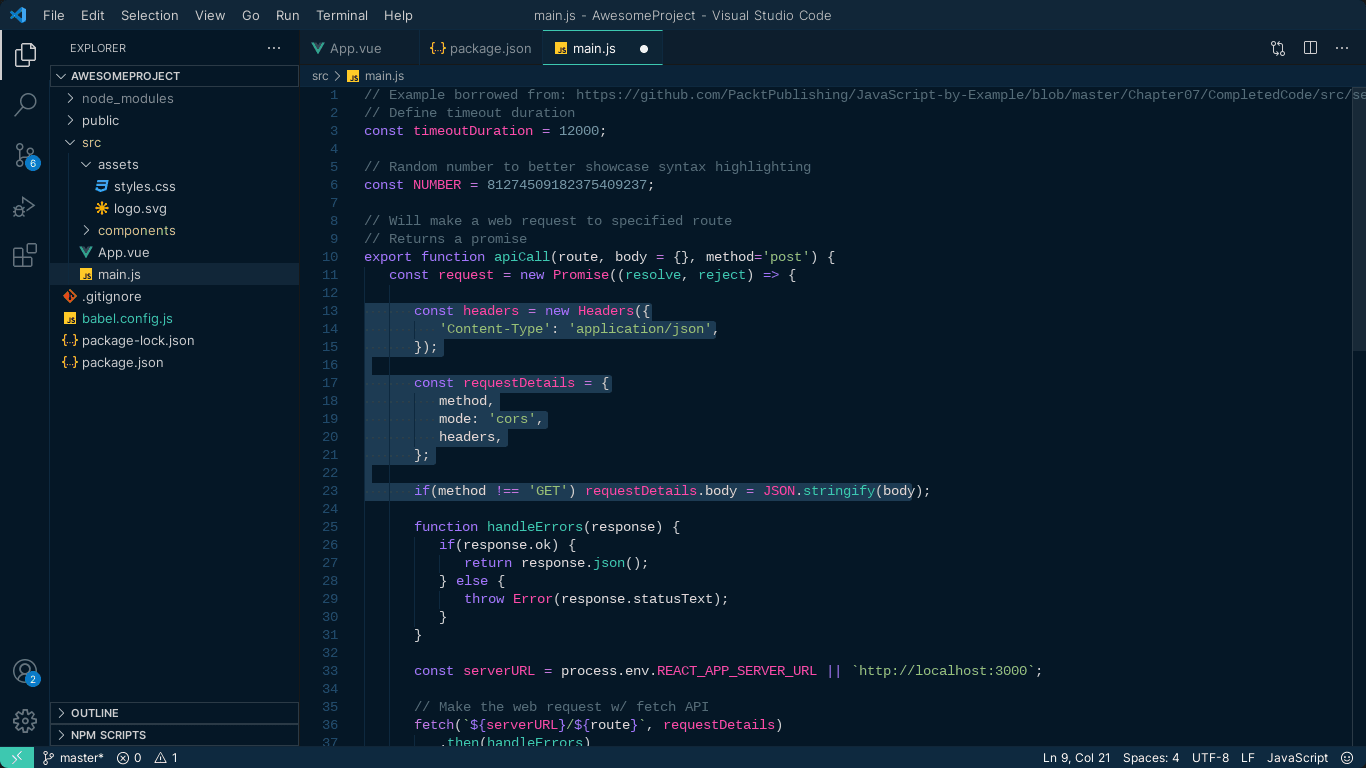Select main.js in the explorer tree
Viewport: 1366px width, 768px height.
[x=174, y=274]
